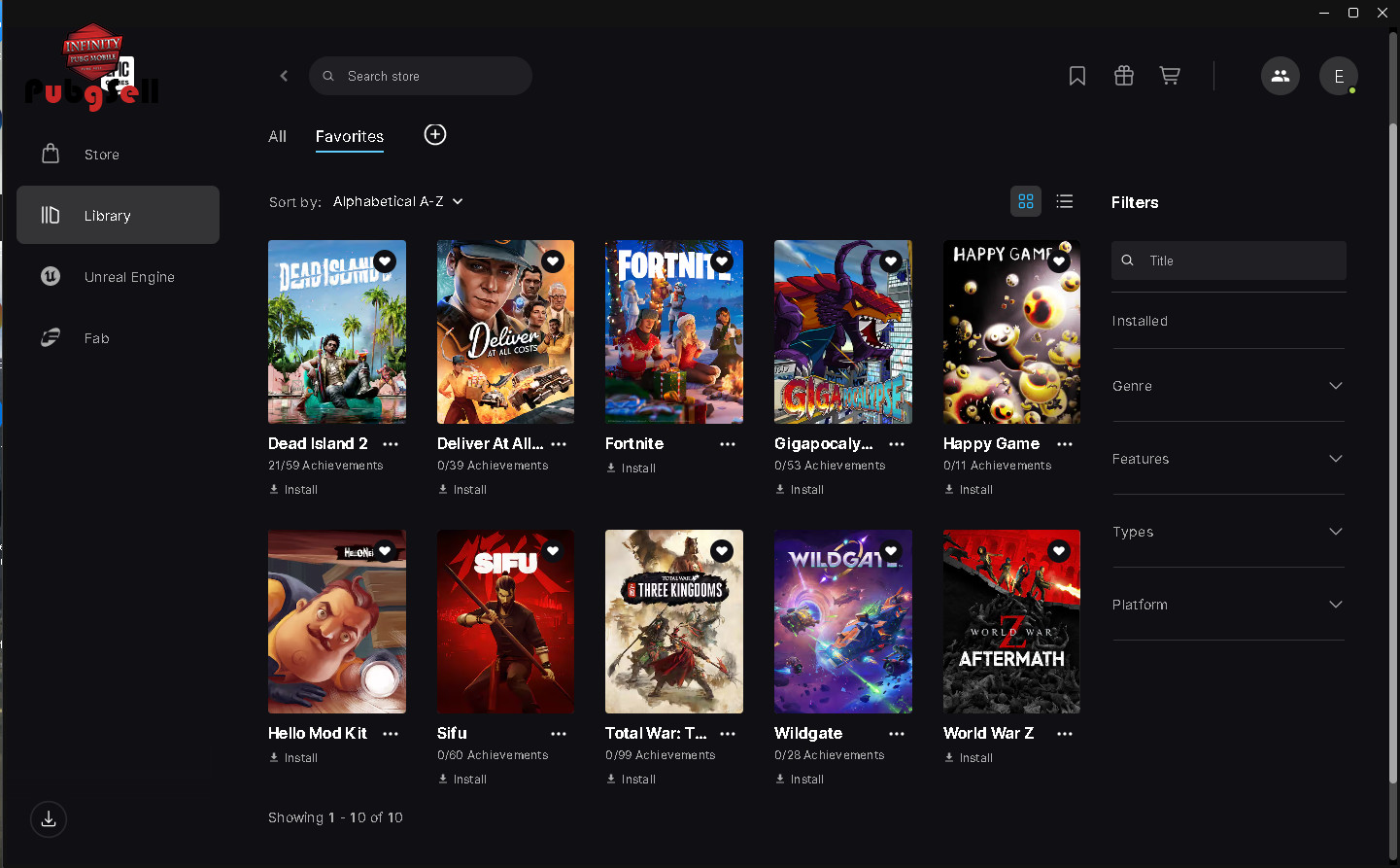Open the Alphabetical A-Z sort dropdown
Viewport: 1400px width, 868px height.
click(397, 201)
